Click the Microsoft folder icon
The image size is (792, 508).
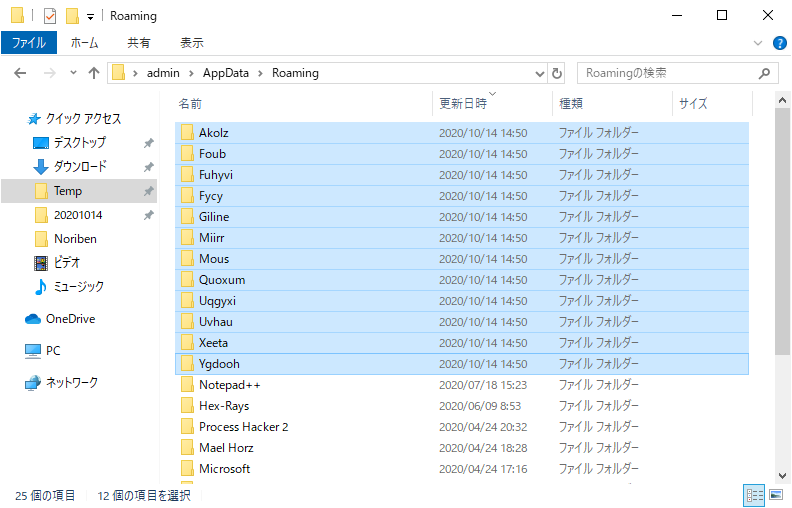[x=187, y=469]
